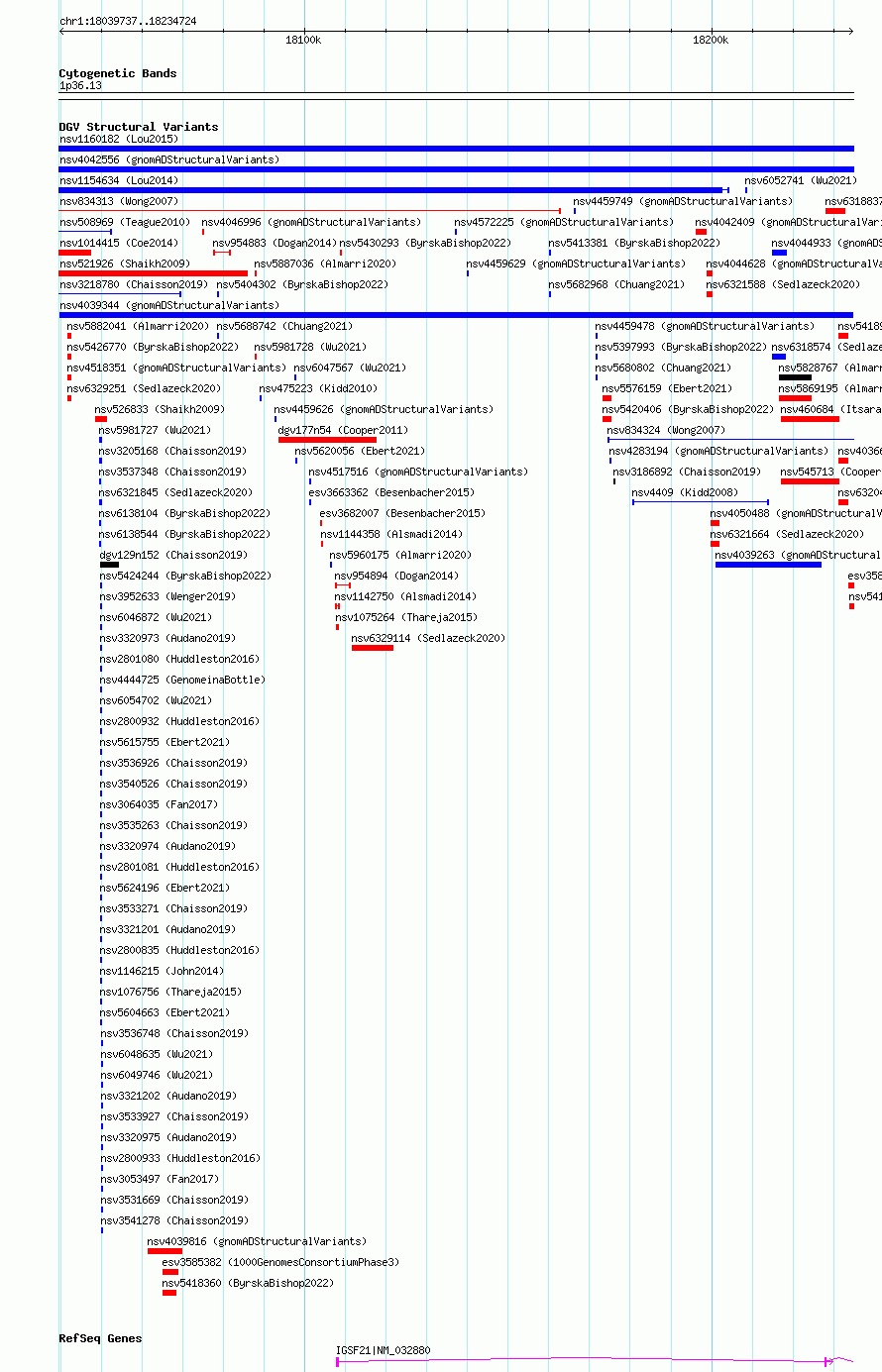Viewport: 882px width, 1372px height.
Task: Open nsv3218780 (Chaisson2019) variant
Action: tap(134, 284)
